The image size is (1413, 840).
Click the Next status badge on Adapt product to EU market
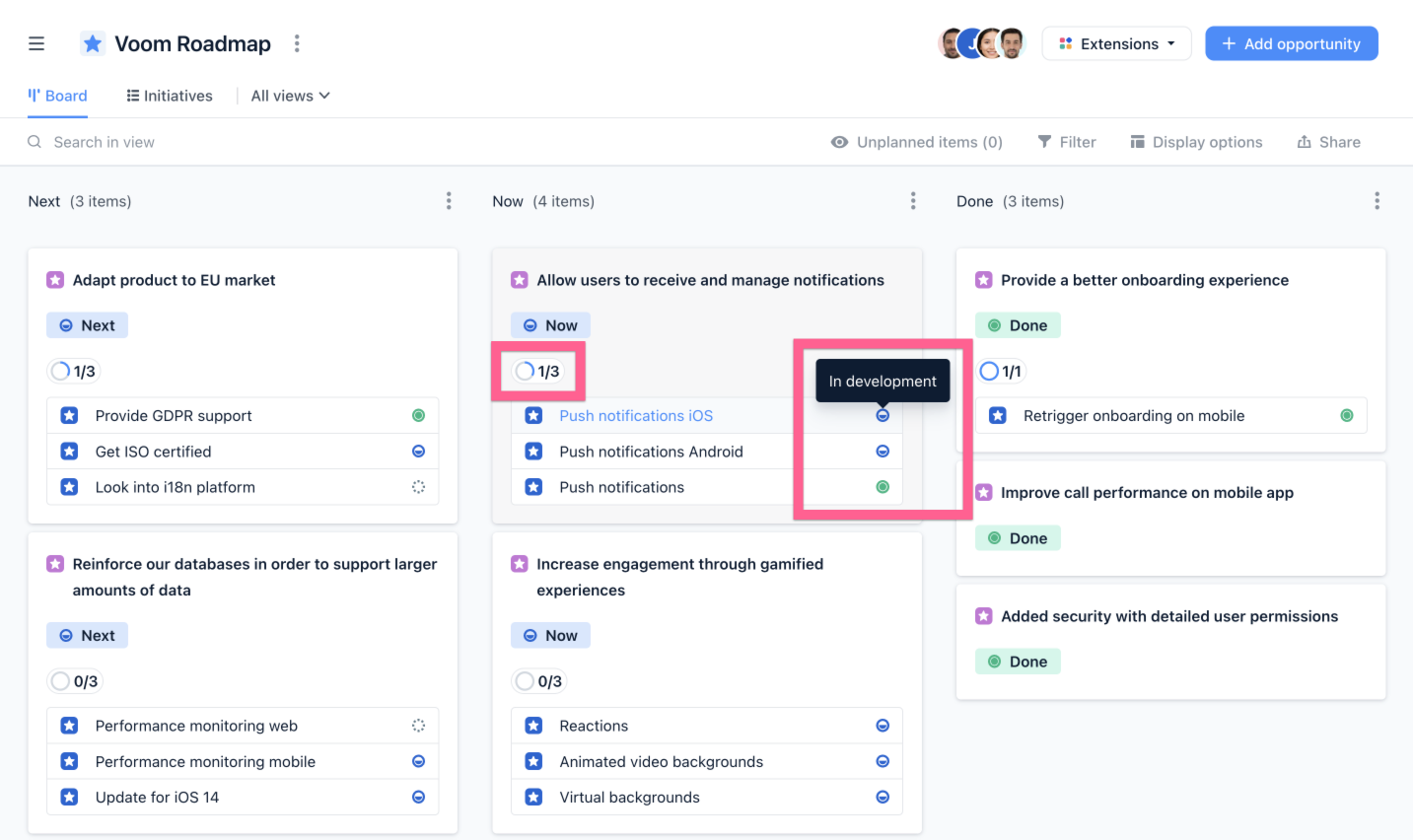[x=87, y=325]
